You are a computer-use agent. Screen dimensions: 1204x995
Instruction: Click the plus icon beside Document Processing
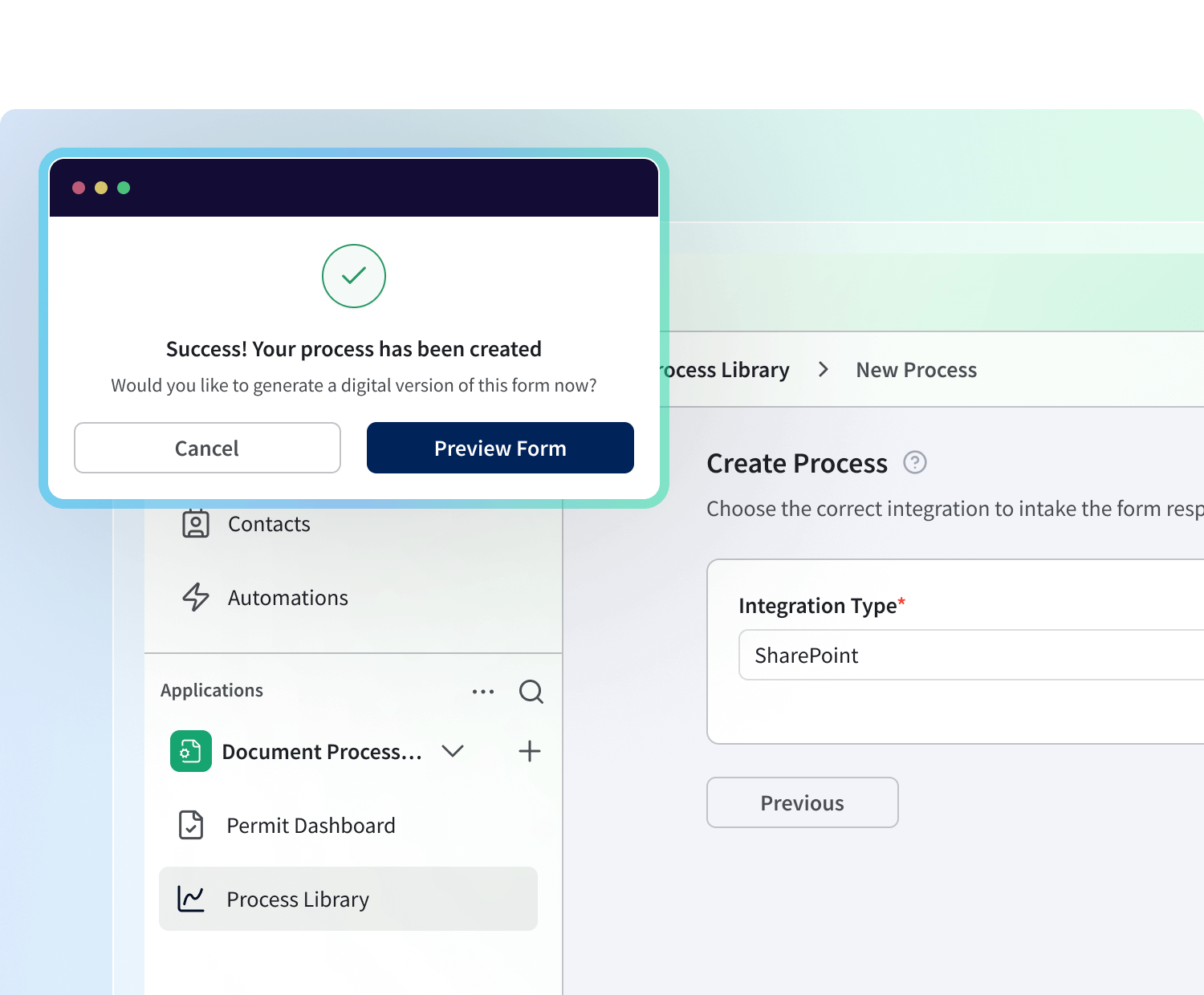click(x=530, y=751)
